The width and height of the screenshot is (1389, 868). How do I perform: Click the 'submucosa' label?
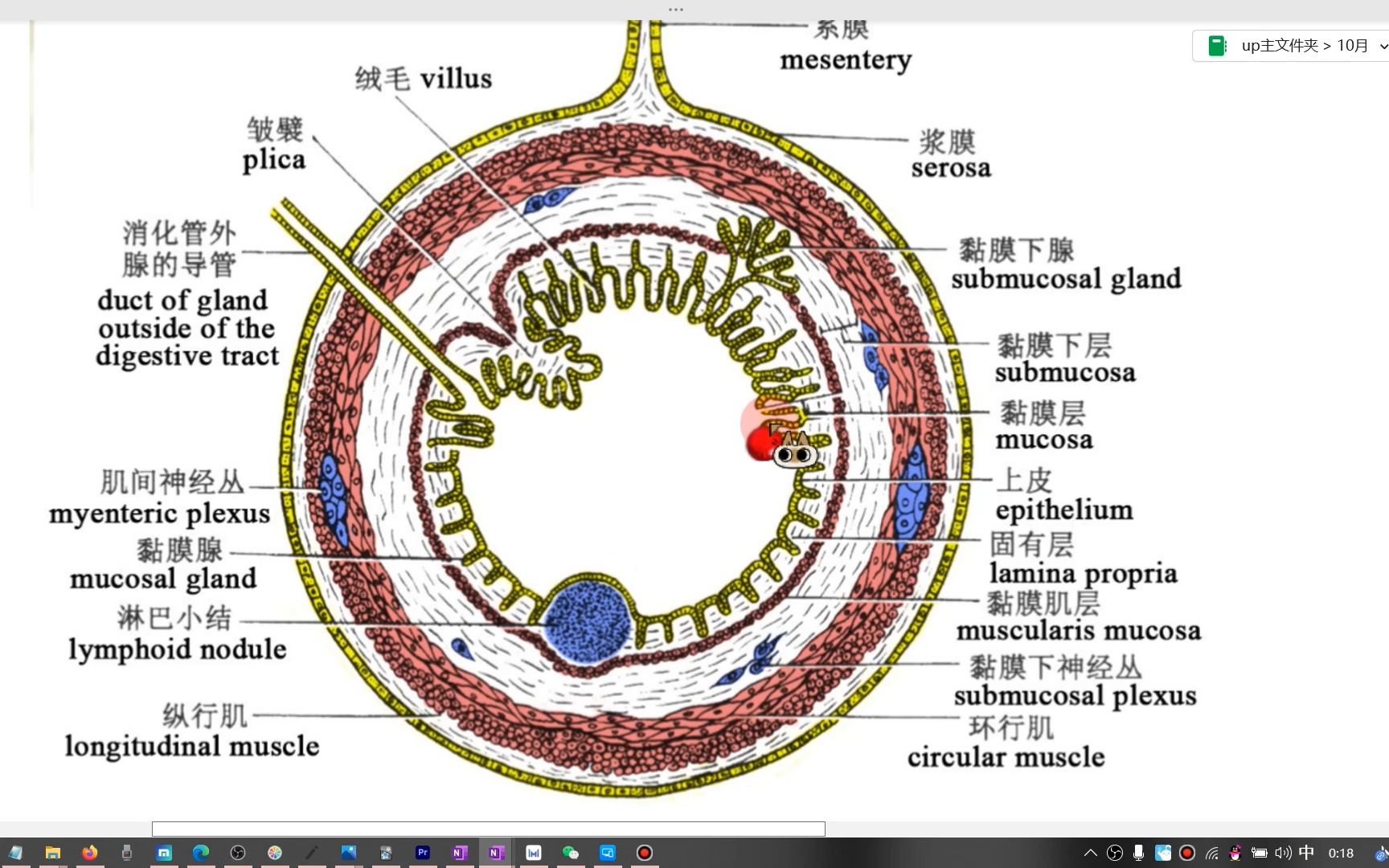coord(1065,372)
